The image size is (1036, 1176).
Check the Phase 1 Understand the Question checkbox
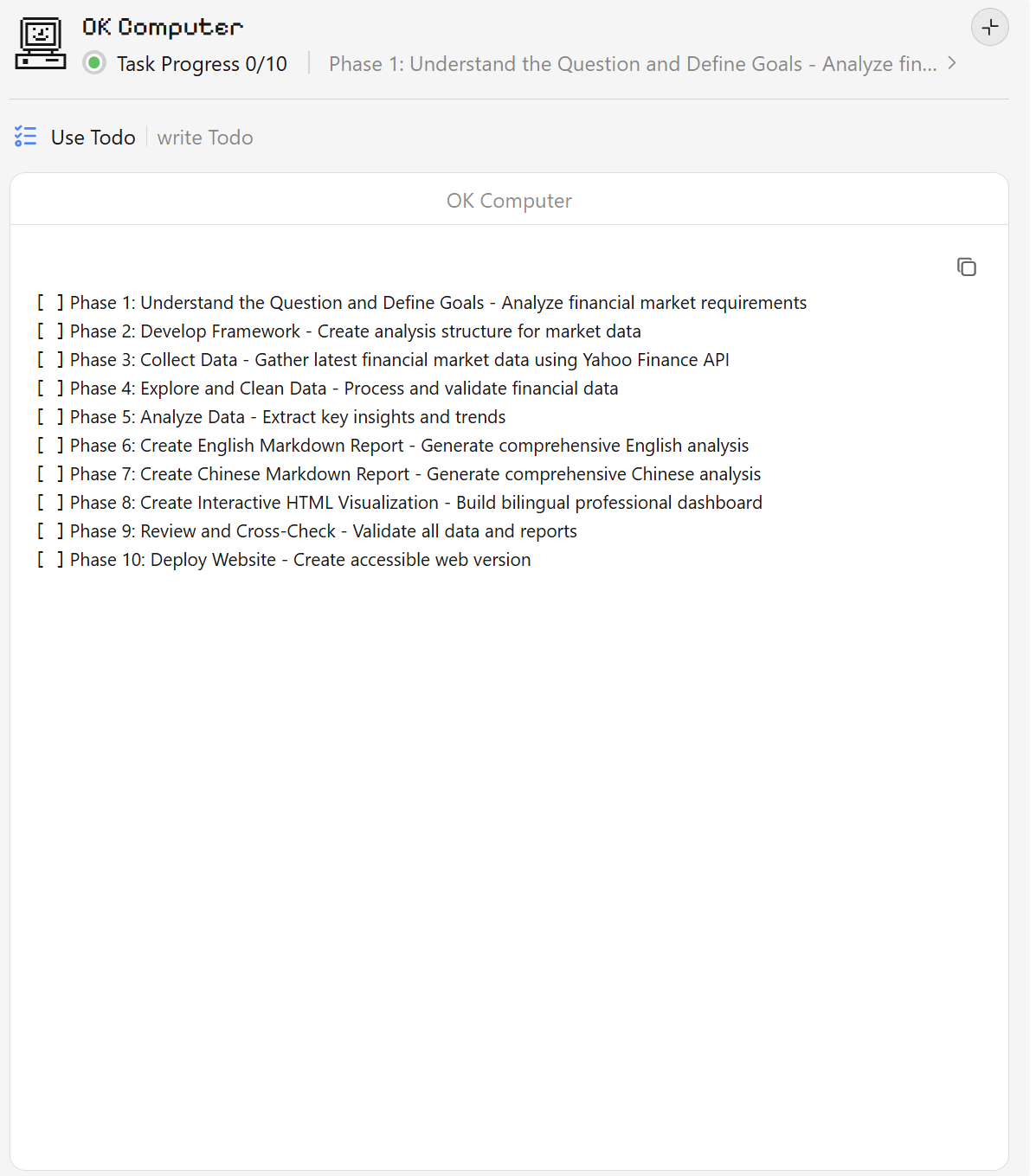coord(49,303)
